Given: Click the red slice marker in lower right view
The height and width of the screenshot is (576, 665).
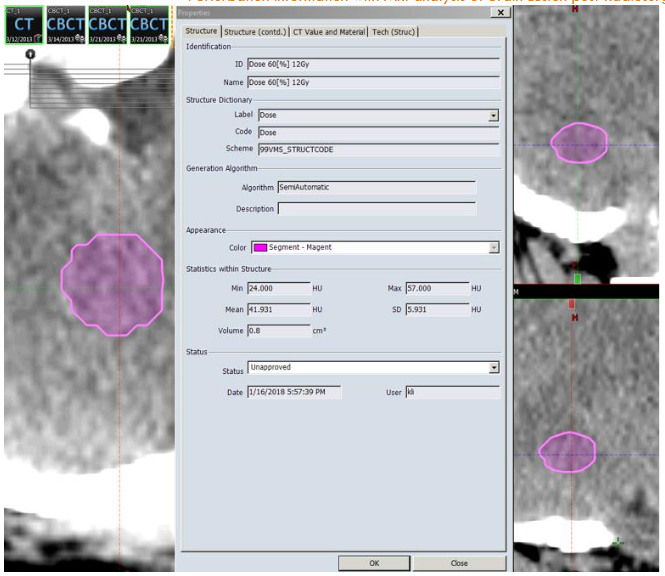Looking at the screenshot, I should coord(572,304).
